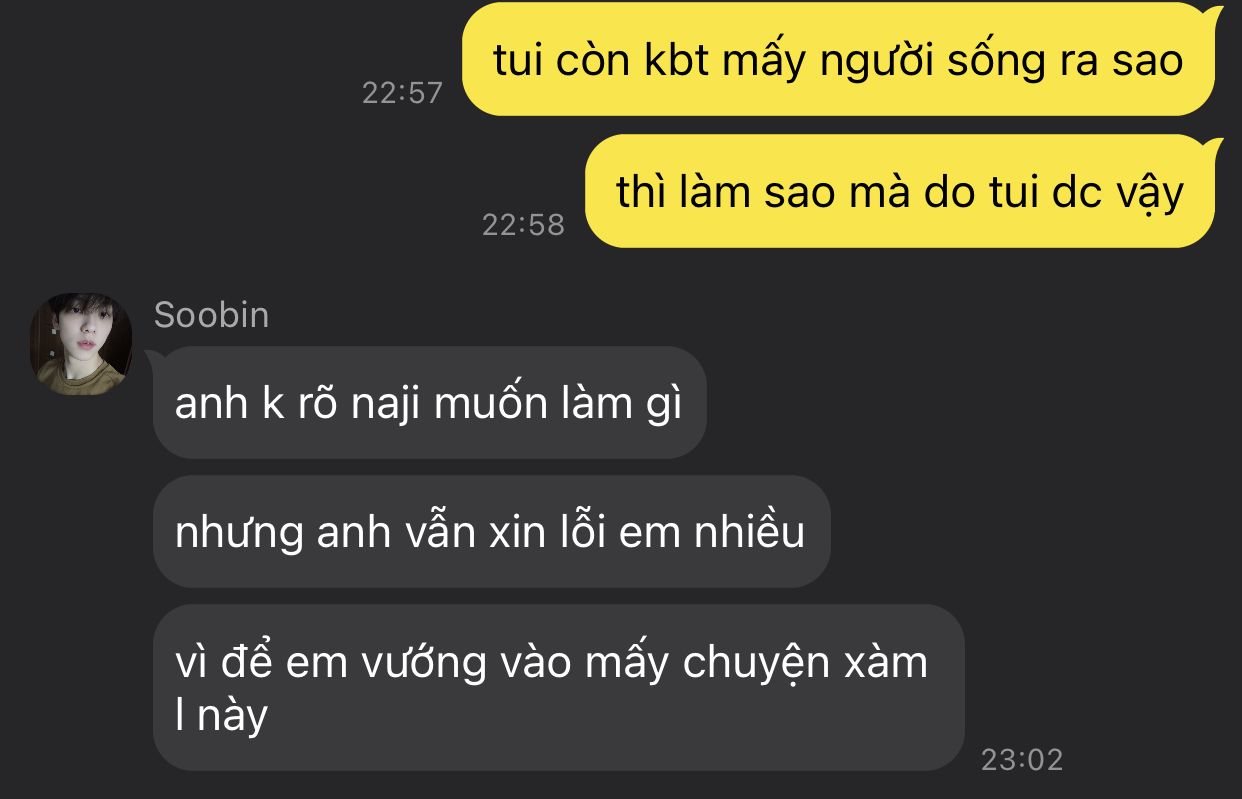Select the bubble starting 'vì để em vướng vào'
Screen dimensions: 1242x799
558,687
